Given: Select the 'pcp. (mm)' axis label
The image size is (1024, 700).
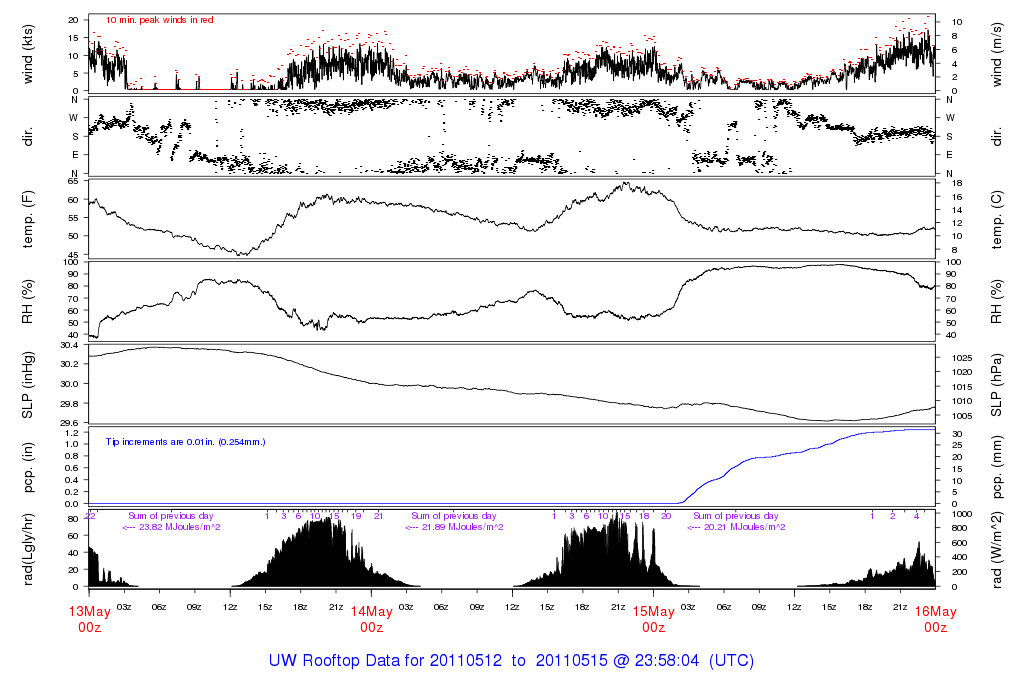Looking at the screenshot, I should tap(997, 468).
